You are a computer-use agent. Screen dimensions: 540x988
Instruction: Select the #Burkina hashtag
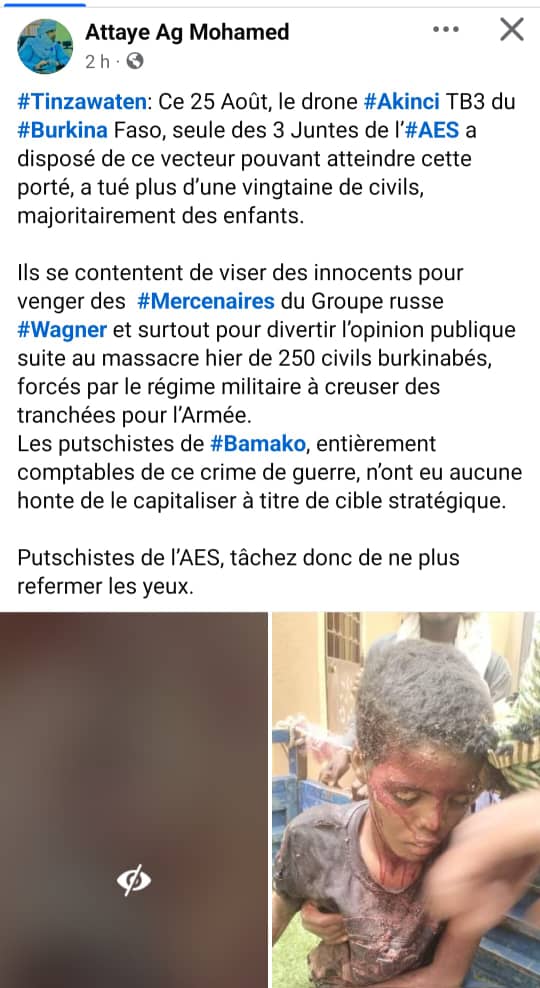pyautogui.click(x=63, y=130)
